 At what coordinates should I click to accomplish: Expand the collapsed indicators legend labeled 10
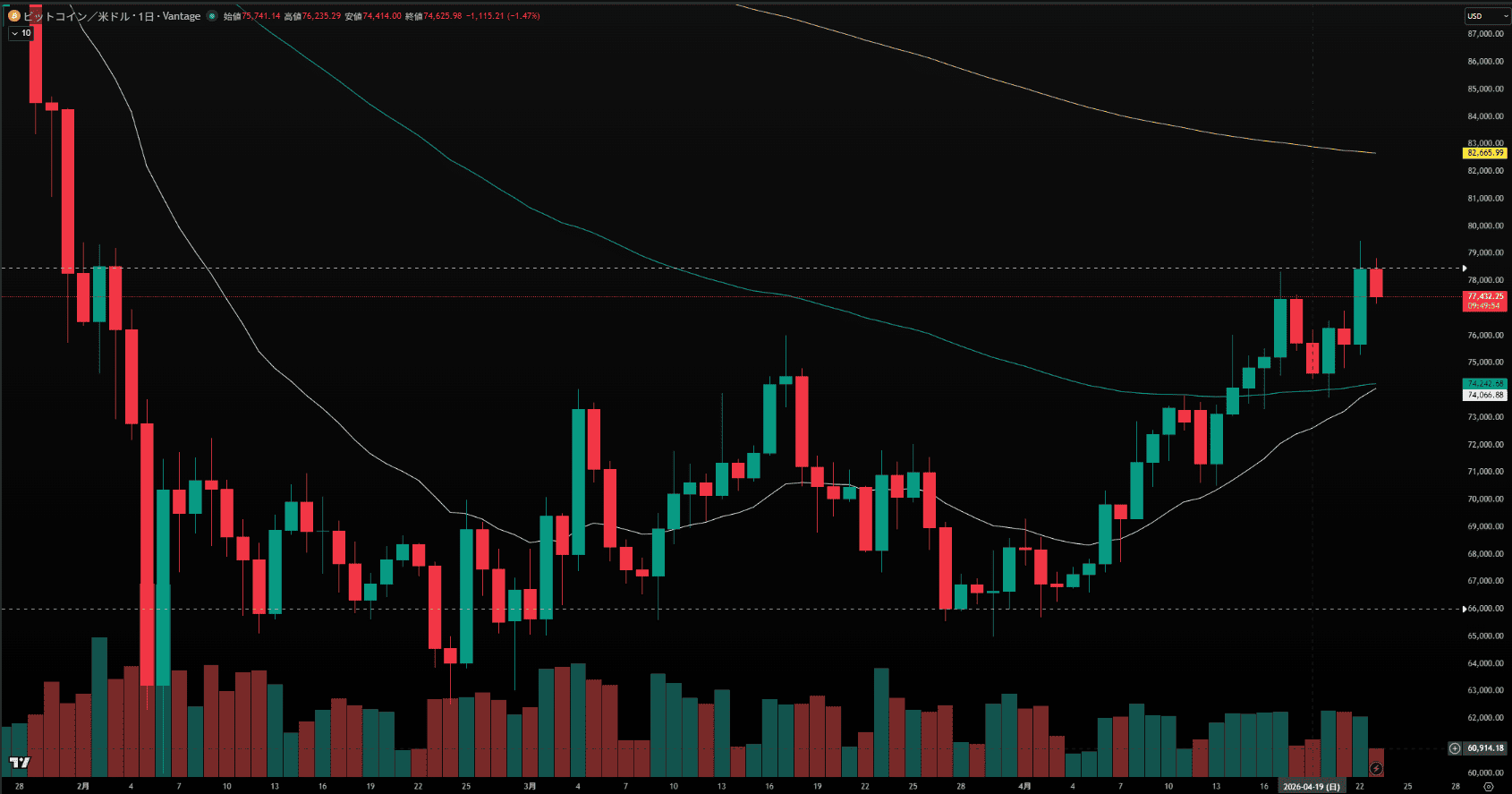click(21, 33)
